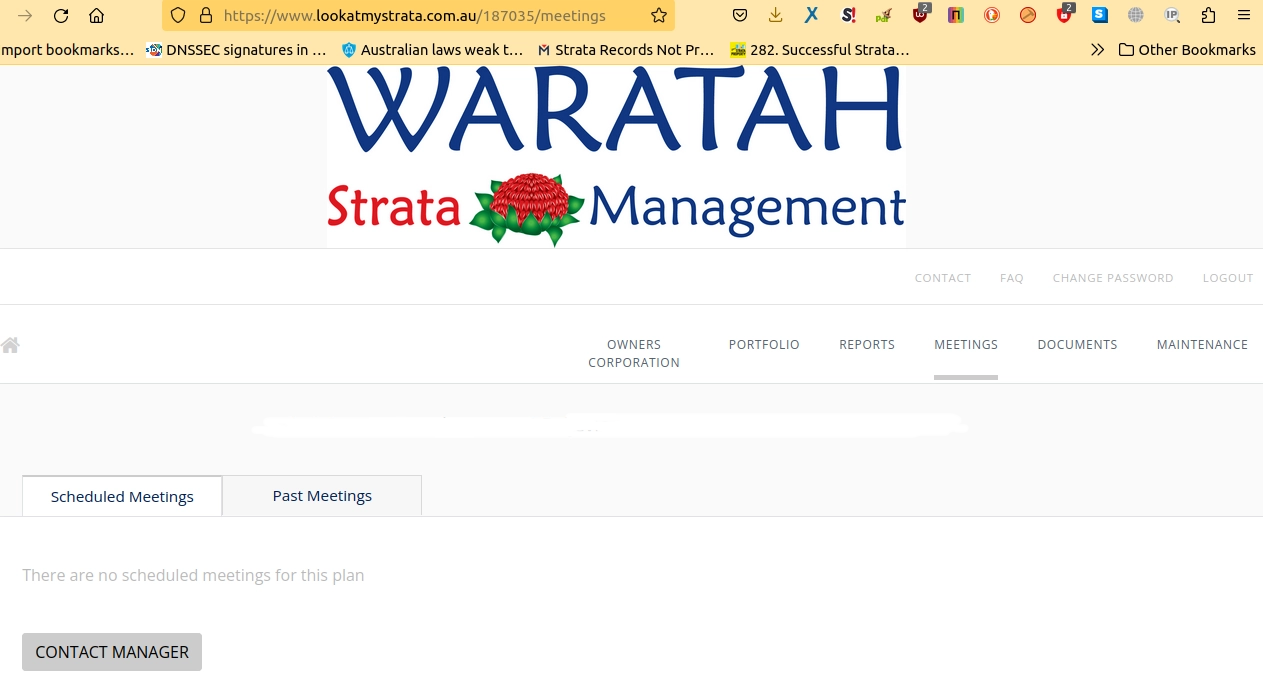Image resolution: width=1263 pixels, height=677 pixels.
Task: Open Australian laws weak bookmark
Action: tap(432, 49)
